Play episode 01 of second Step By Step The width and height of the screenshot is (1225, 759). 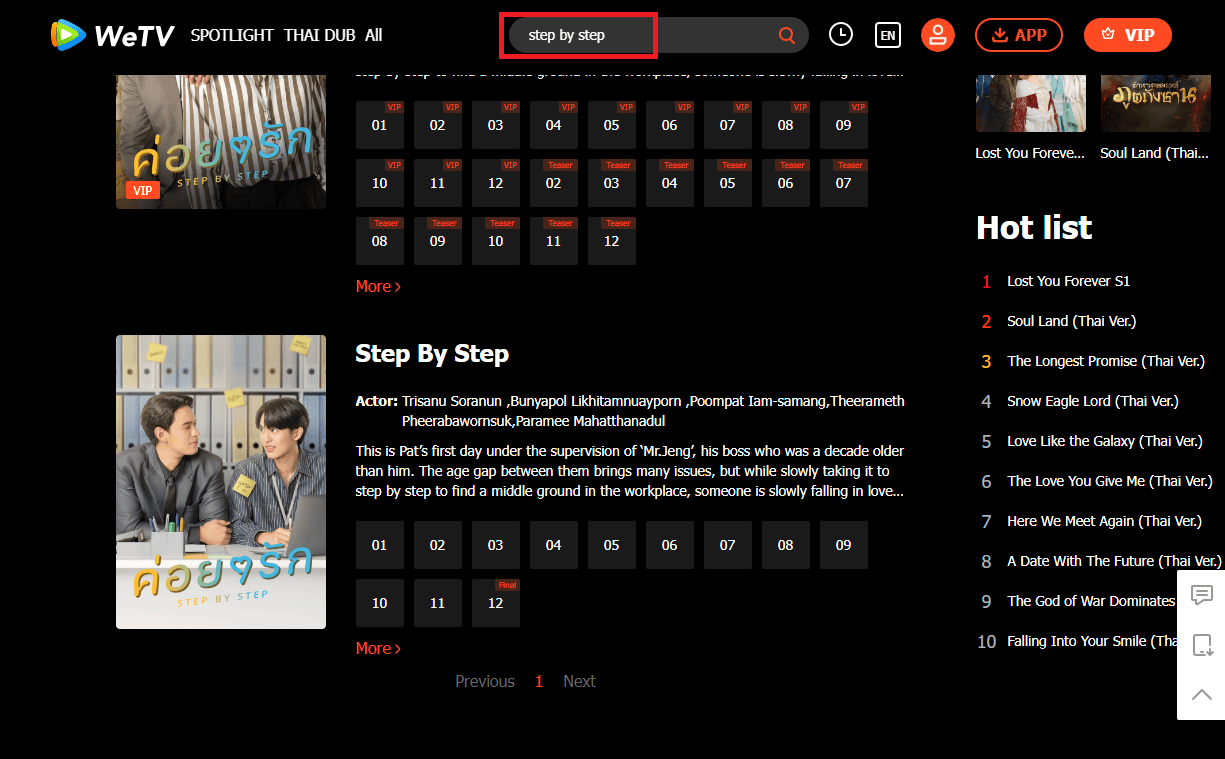pyautogui.click(x=380, y=545)
